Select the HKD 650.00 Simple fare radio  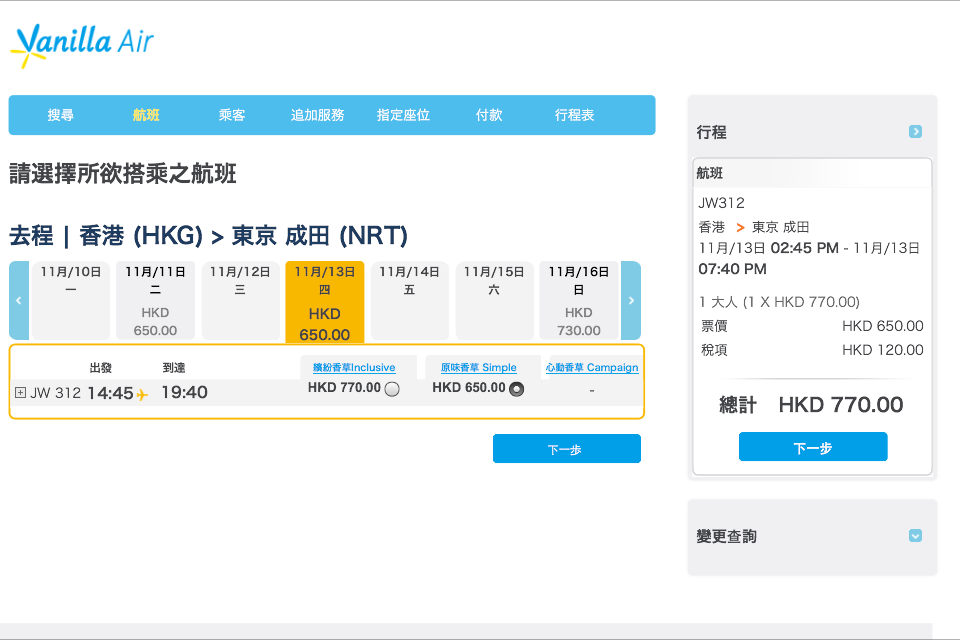pyautogui.click(x=516, y=389)
